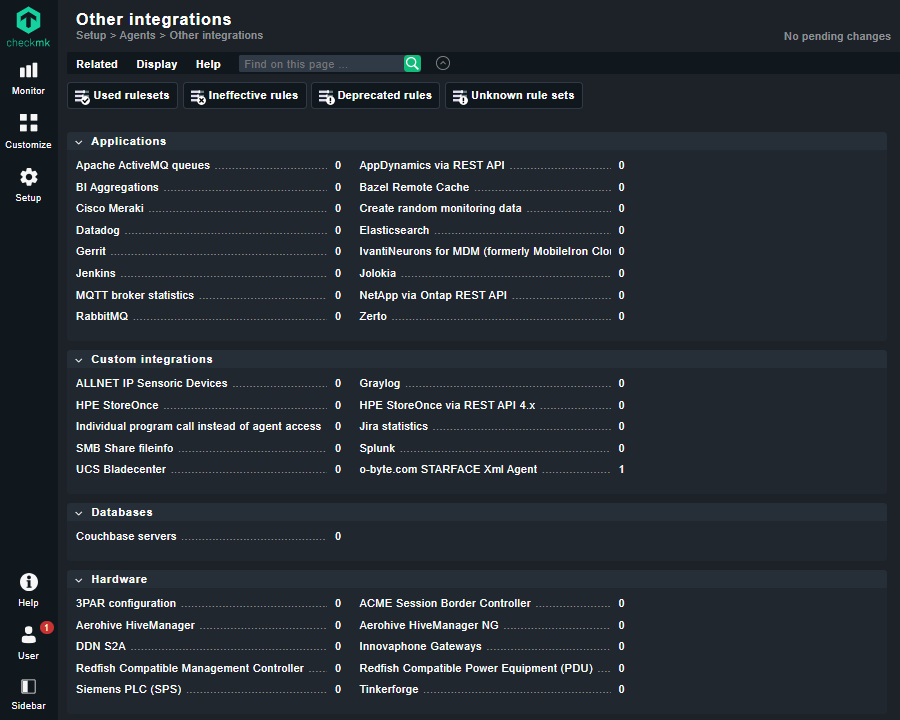Click the Used rulesets button
Screen dimensions: 900x720
tap(123, 96)
